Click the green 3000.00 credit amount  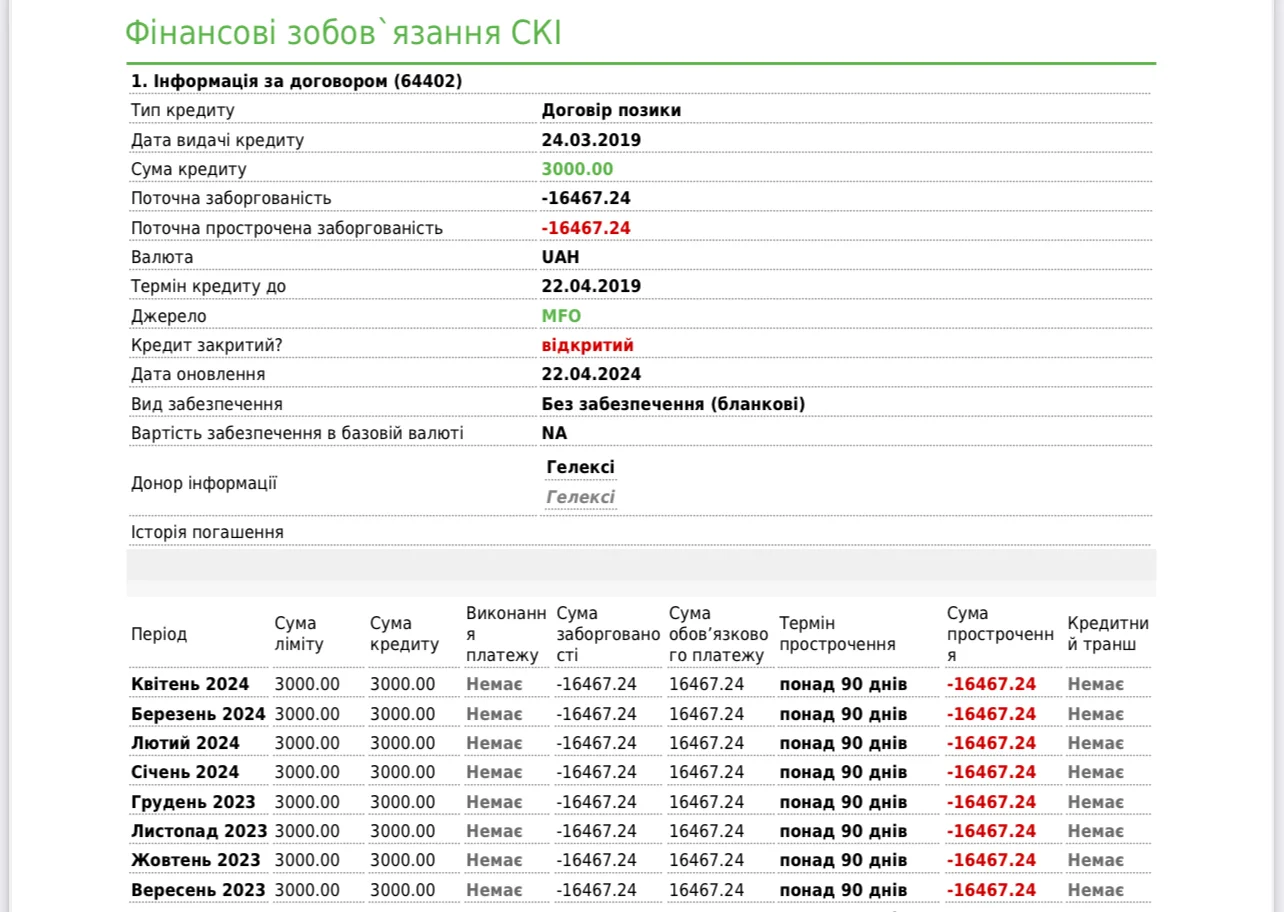pos(577,169)
